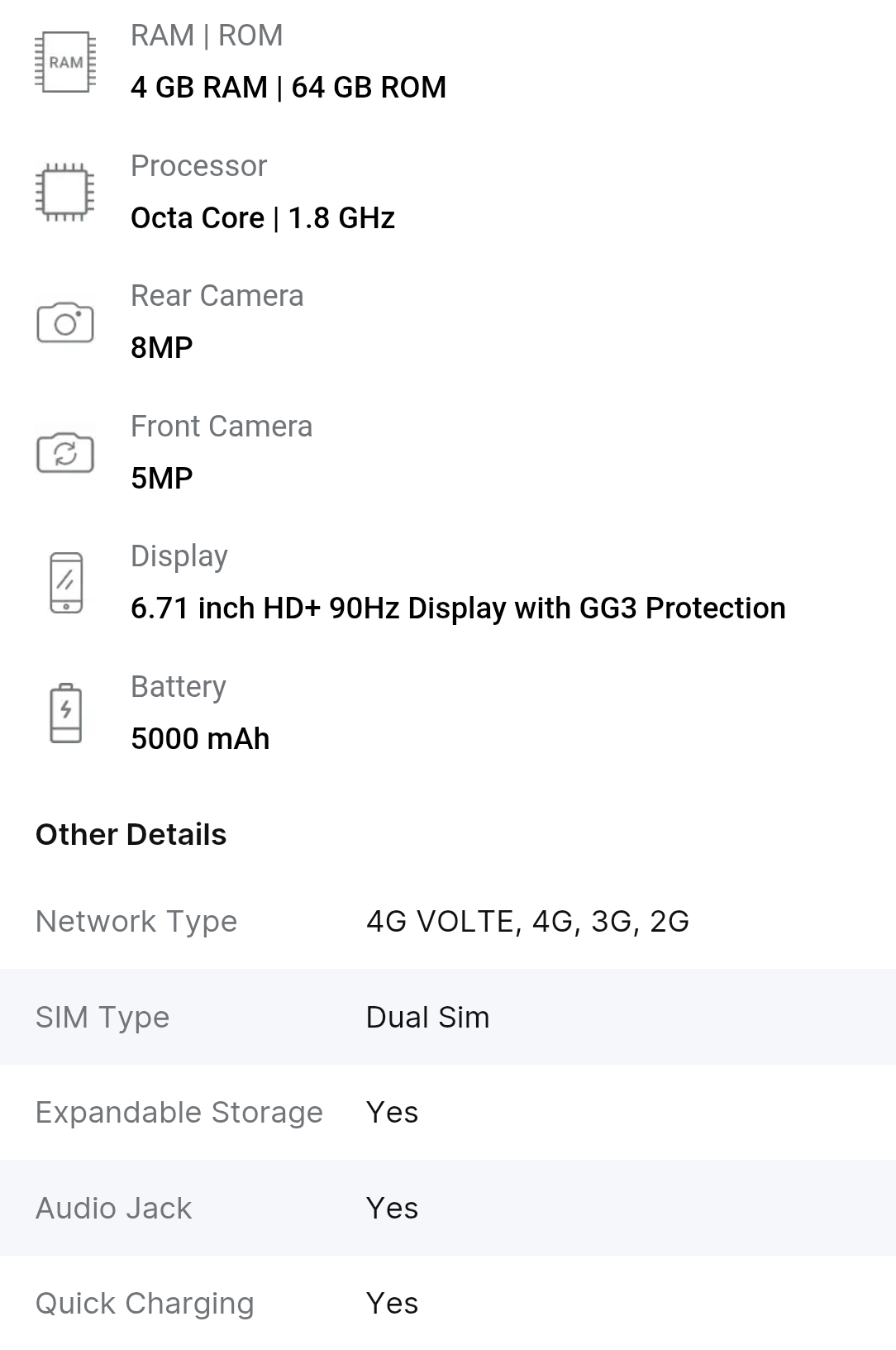Image resolution: width=896 pixels, height=1350 pixels.
Task: Click the 5MP front camera value
Action: pyautogui.click(x=162, y=479)
